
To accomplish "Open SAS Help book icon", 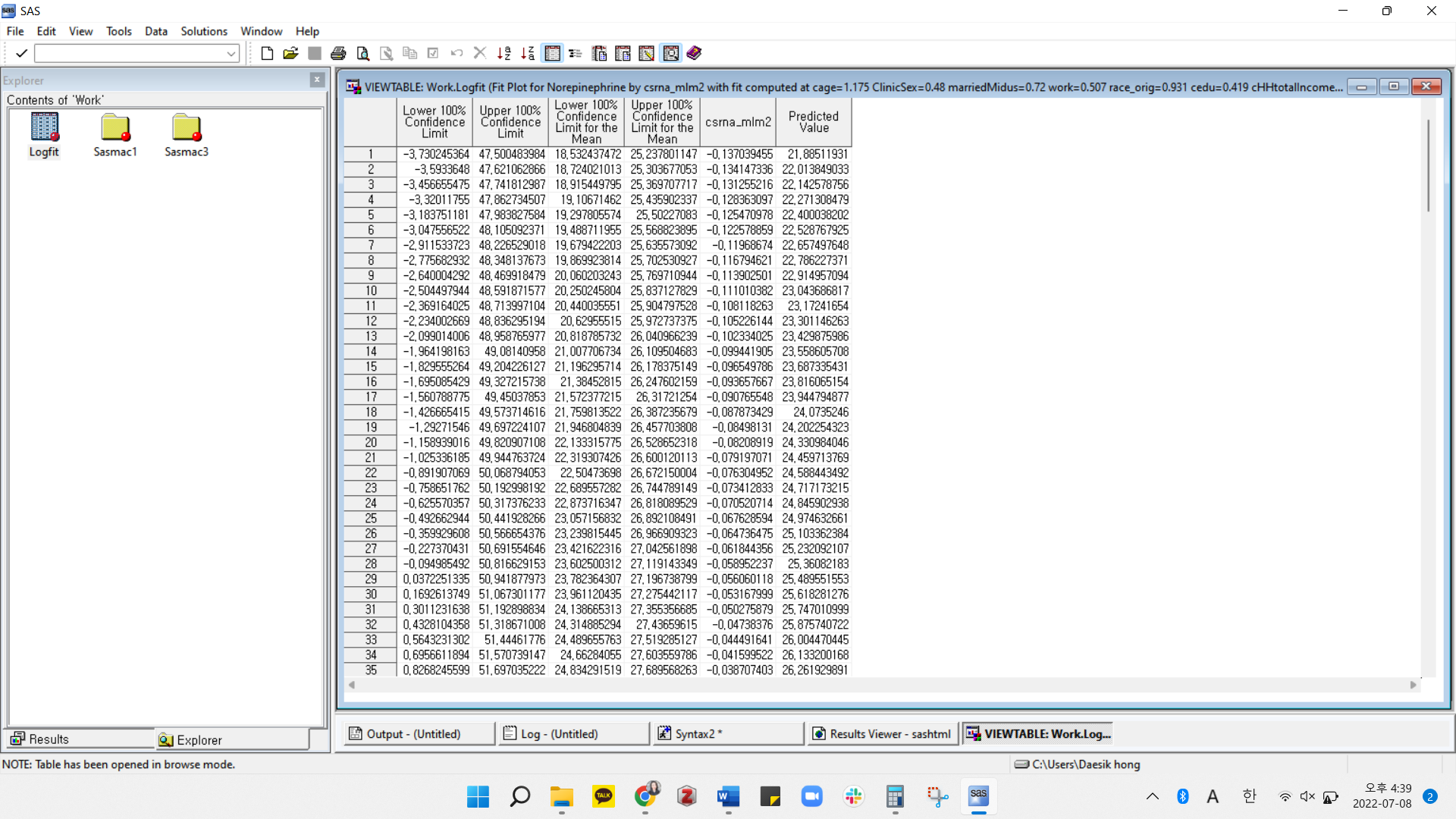I will [694, 53].
